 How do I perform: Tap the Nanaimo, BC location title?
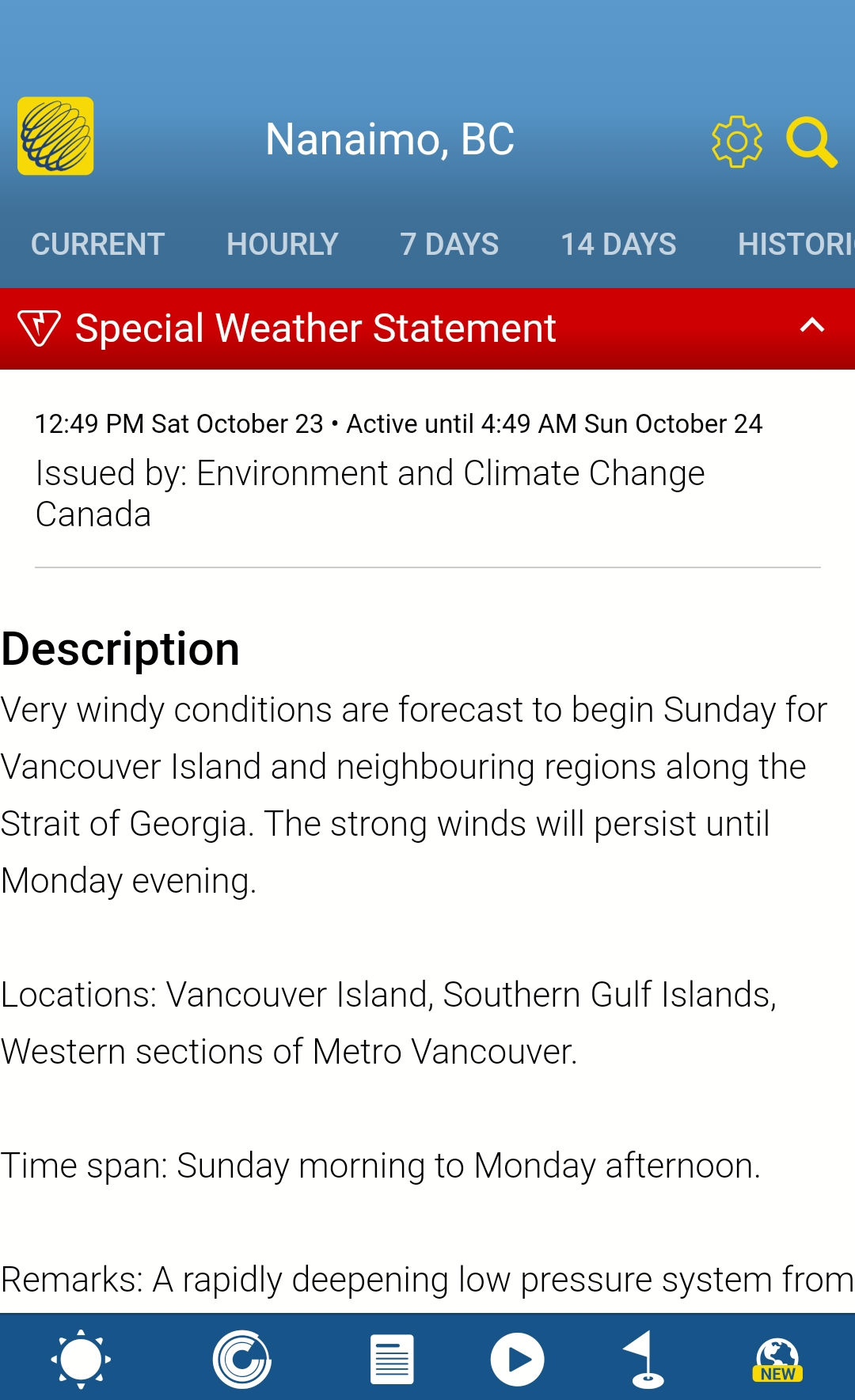click(390, 139)
